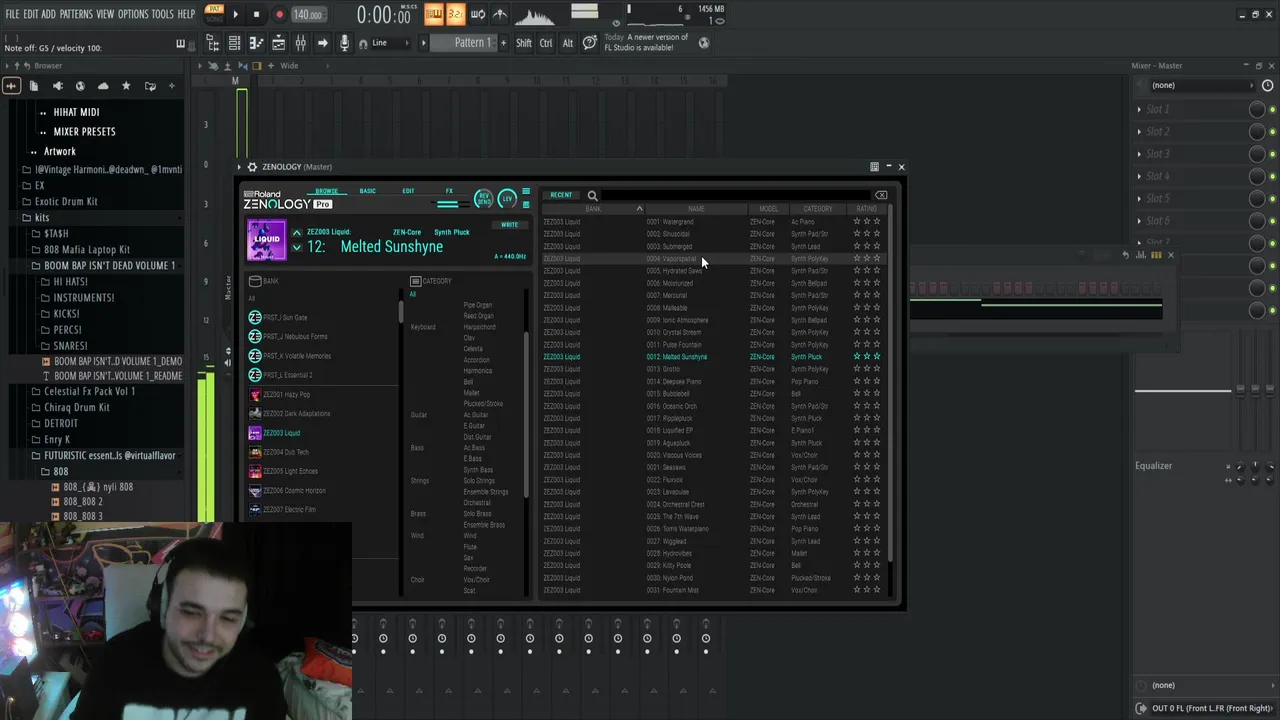1280x720 pixels.
Task: Sort list by BANK column arrow
Action: coord(639,209)
